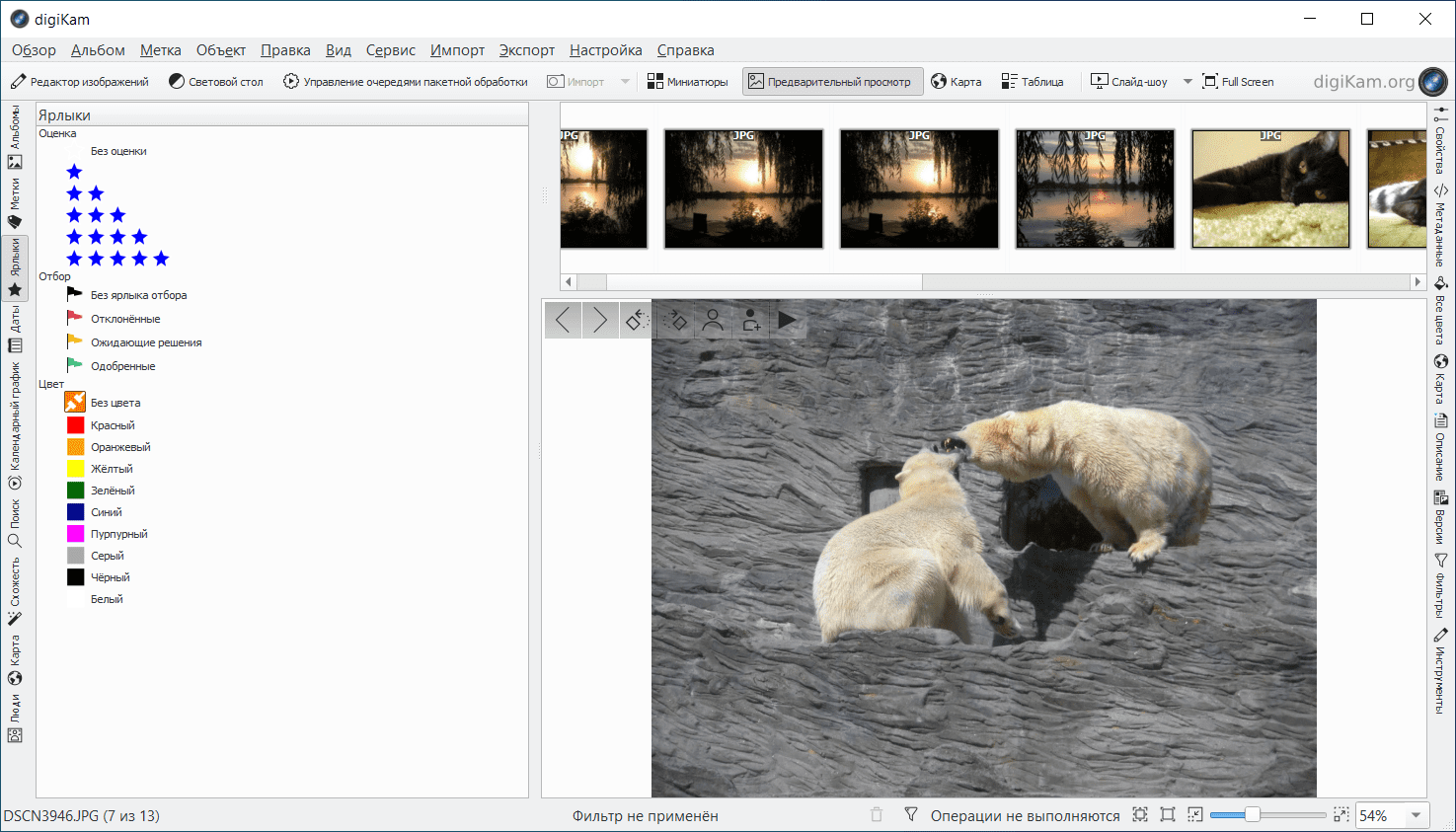Open the digiKam.org website link
Screen dimensions: 1456x832
(1364, 82)
